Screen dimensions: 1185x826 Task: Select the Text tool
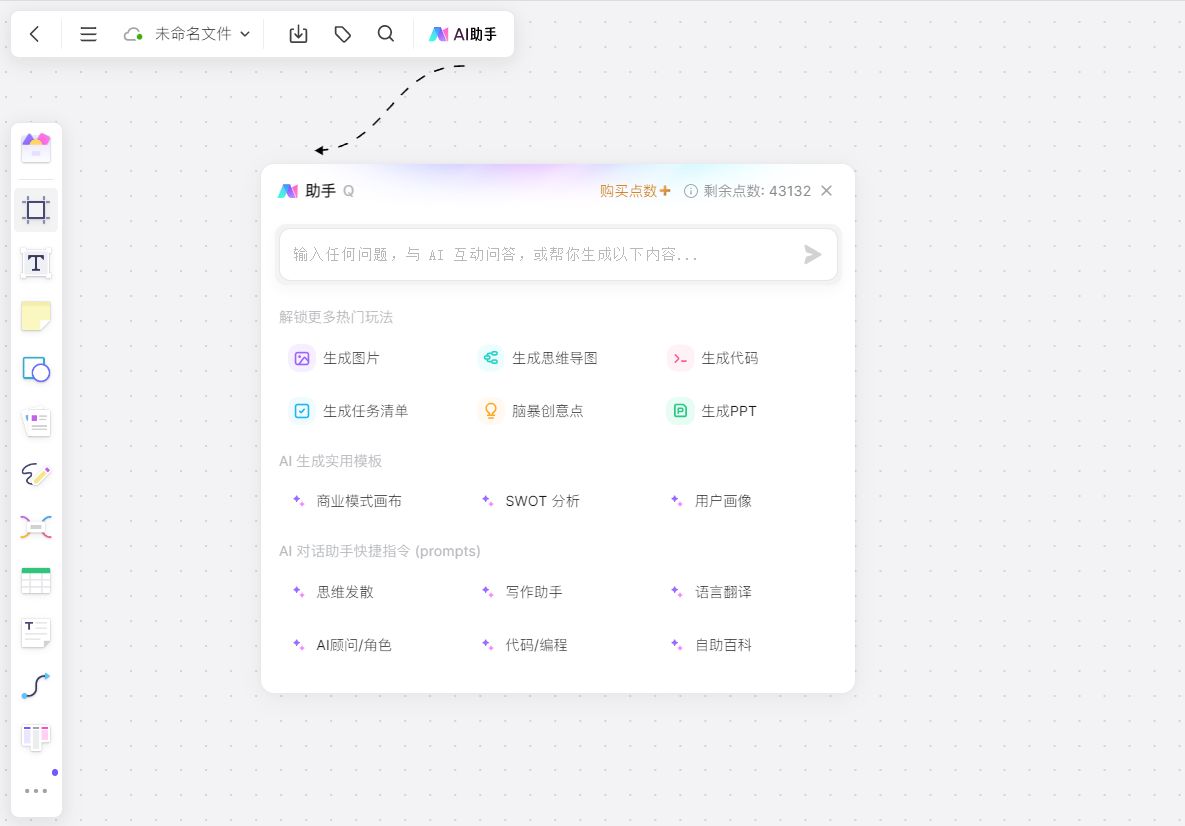click(x=36, y=263)
